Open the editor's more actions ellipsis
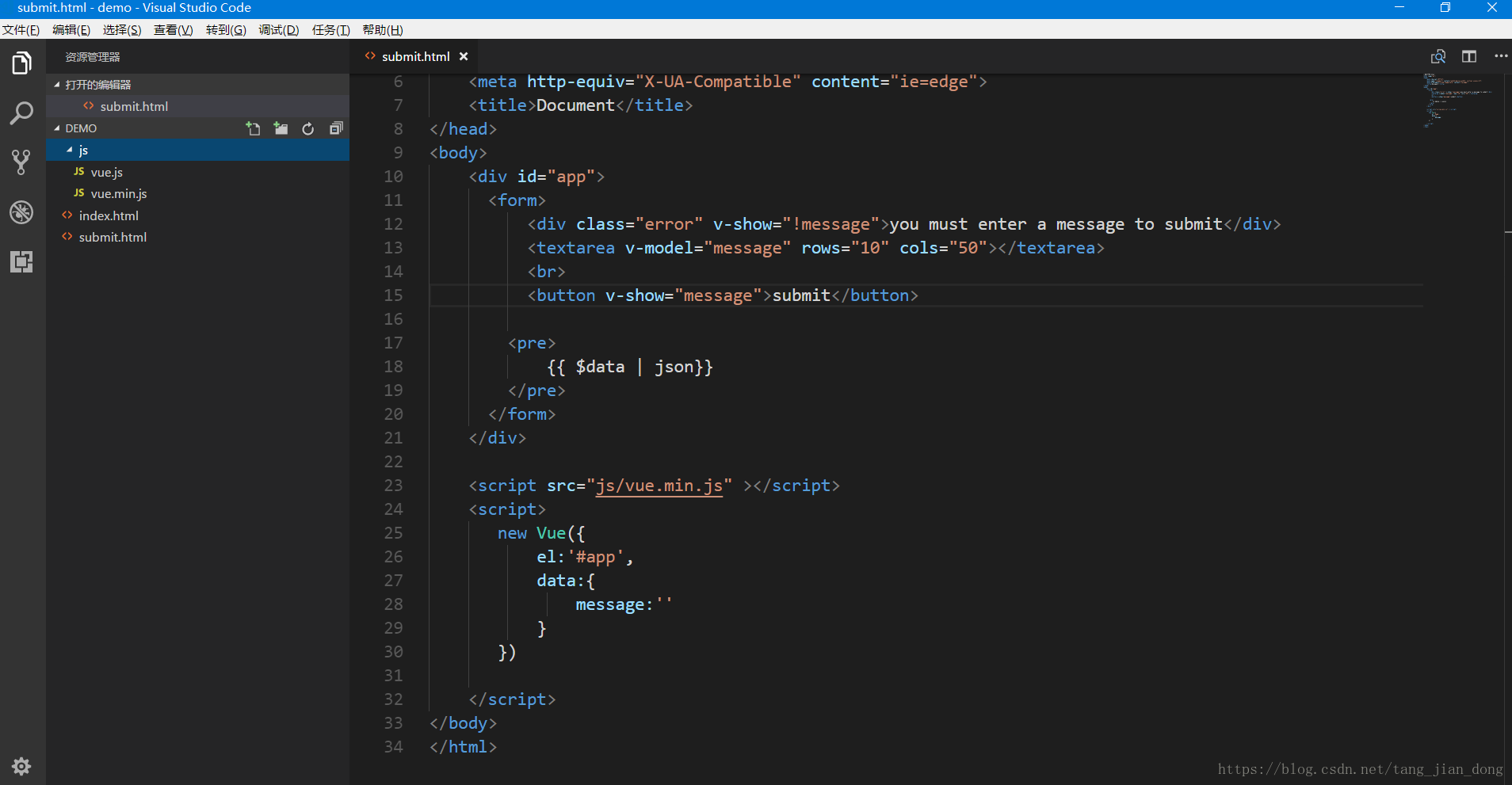 tap(1501, 56)
